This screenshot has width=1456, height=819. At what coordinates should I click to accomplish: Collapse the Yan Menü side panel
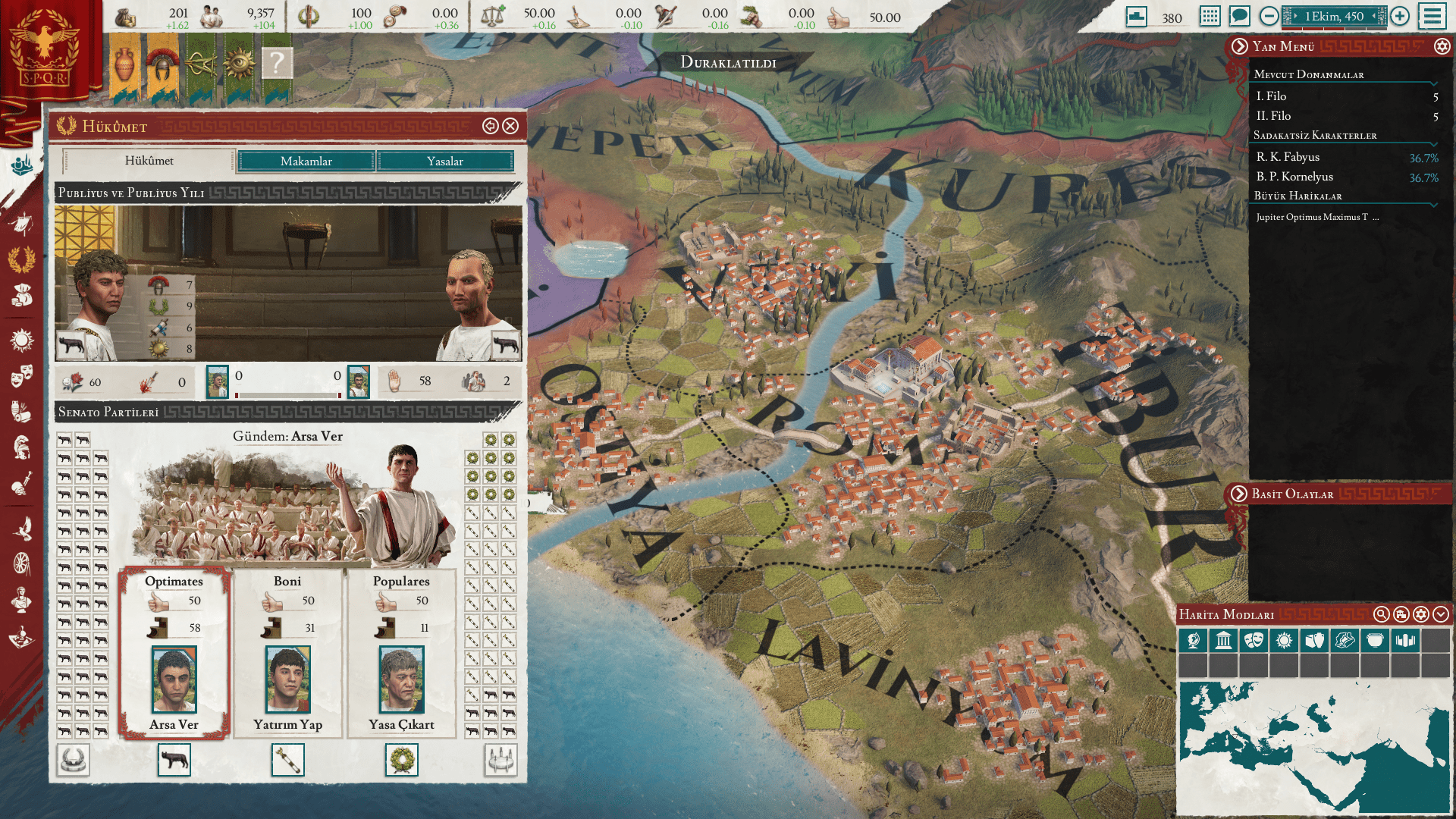click(1240, 47)
